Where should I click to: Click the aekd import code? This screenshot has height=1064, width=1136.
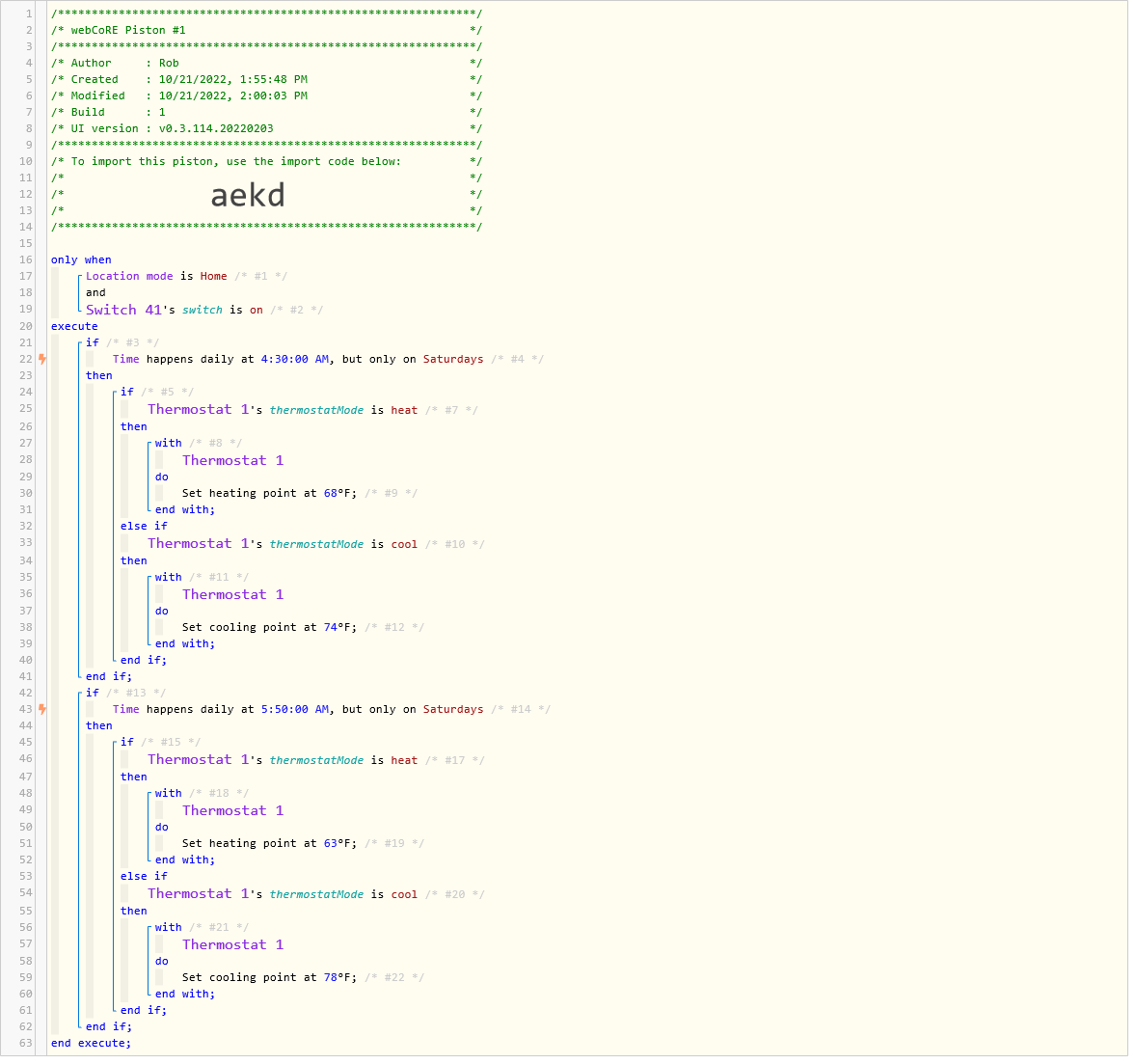tap(248, 195)
